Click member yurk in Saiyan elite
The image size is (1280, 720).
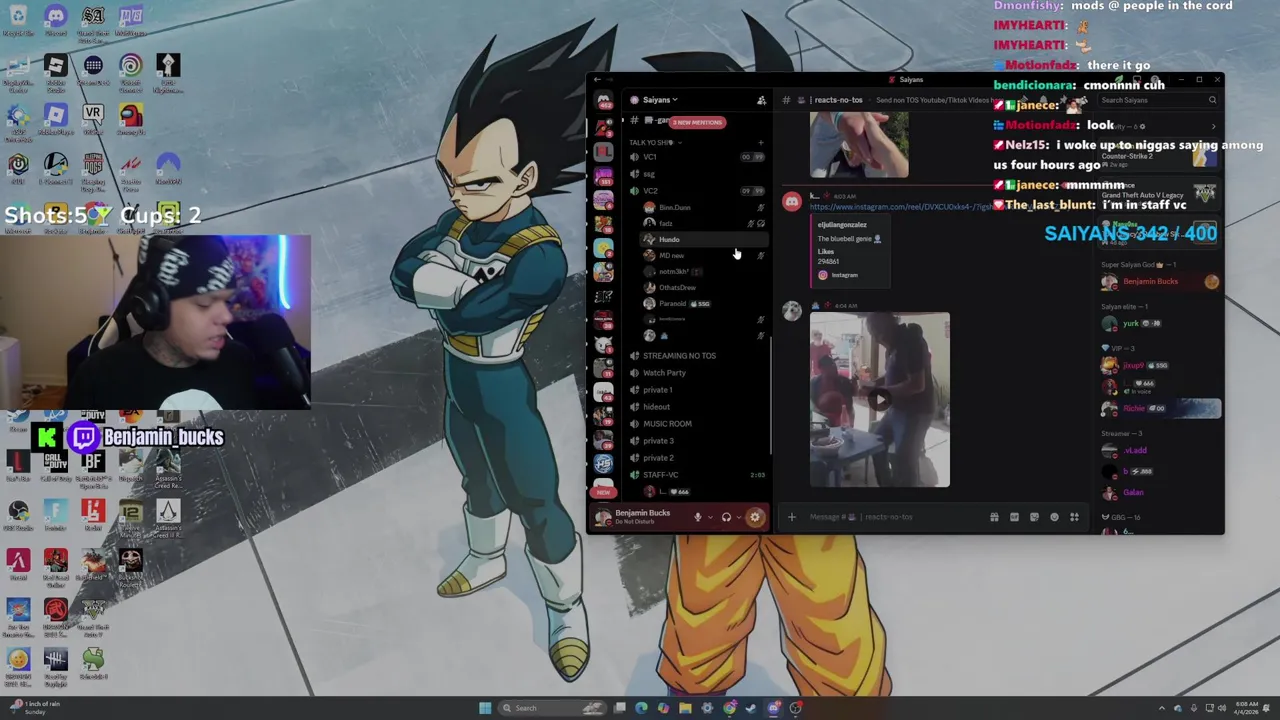1130,324
